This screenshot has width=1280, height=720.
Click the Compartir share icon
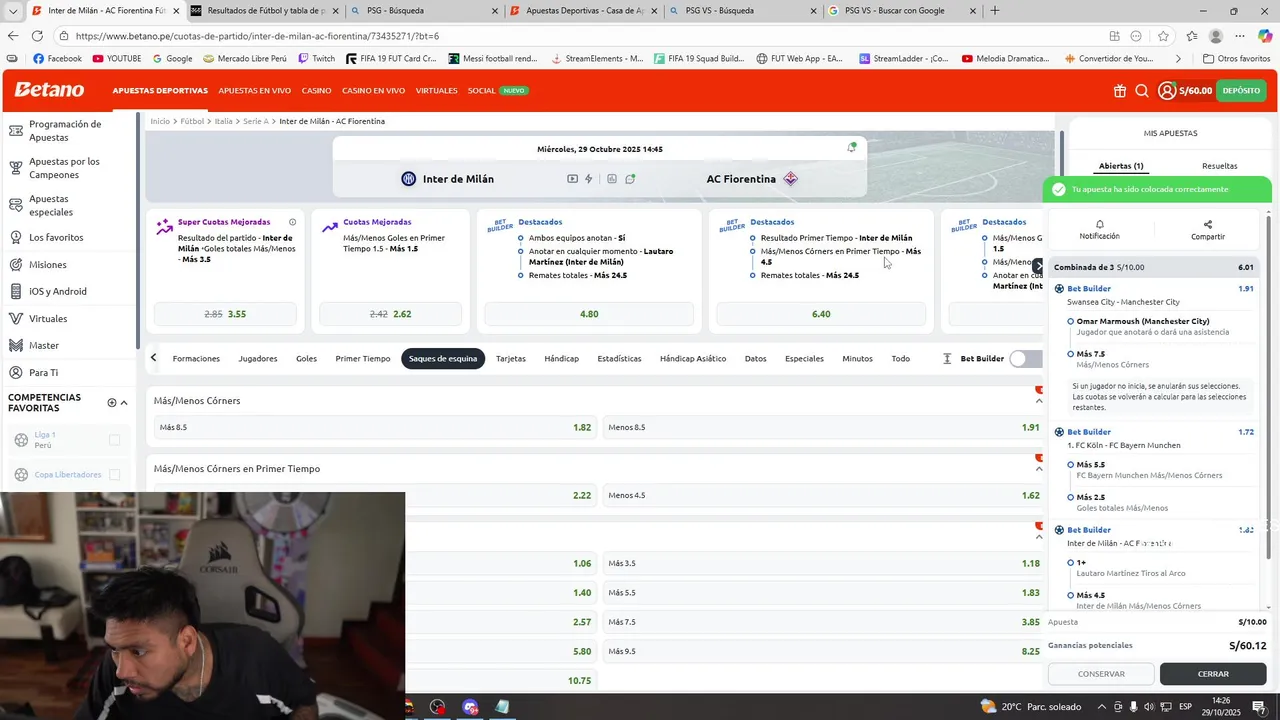tap(1208, 225)
